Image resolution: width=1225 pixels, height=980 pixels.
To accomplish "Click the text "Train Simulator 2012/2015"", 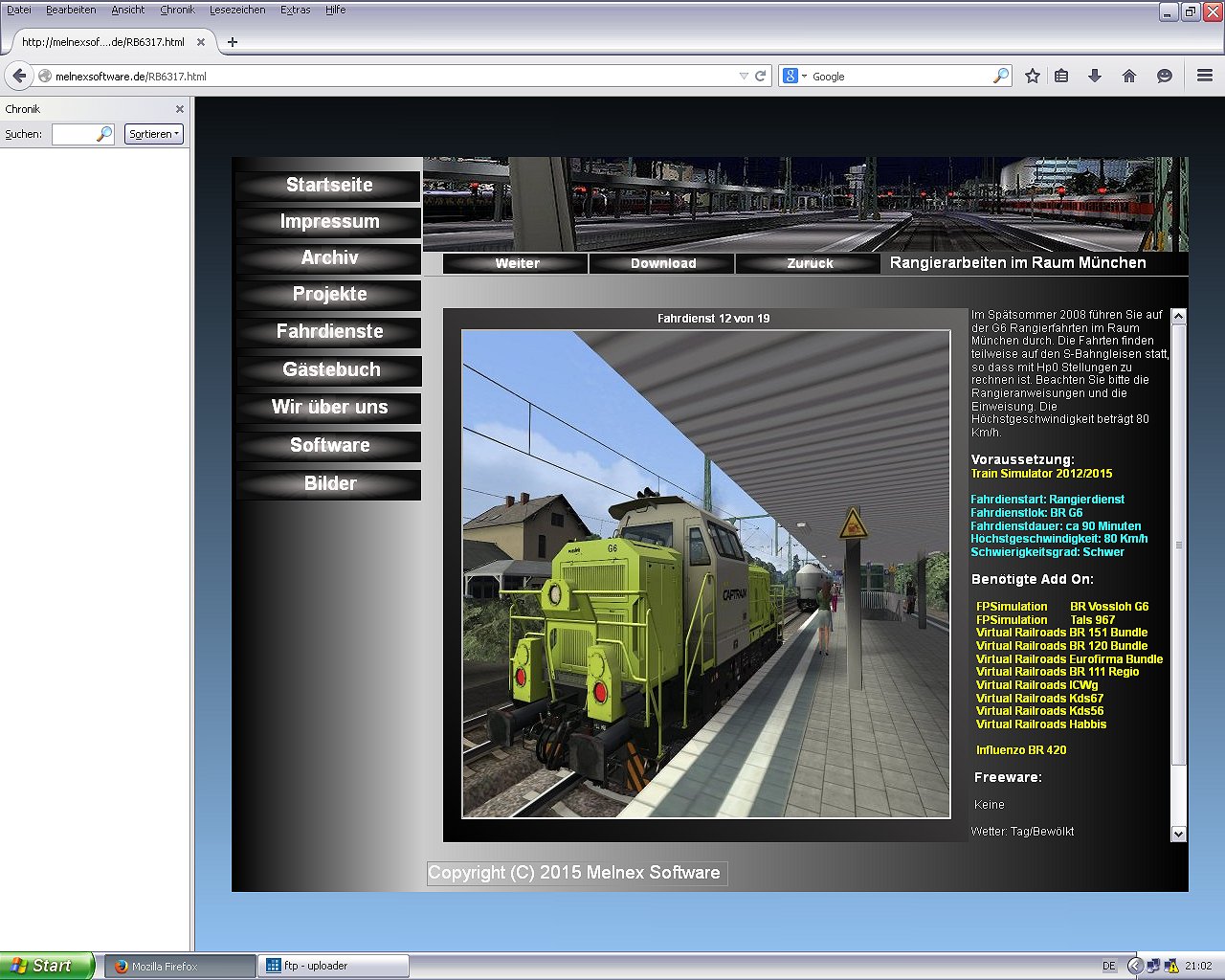I will 1041,474.
